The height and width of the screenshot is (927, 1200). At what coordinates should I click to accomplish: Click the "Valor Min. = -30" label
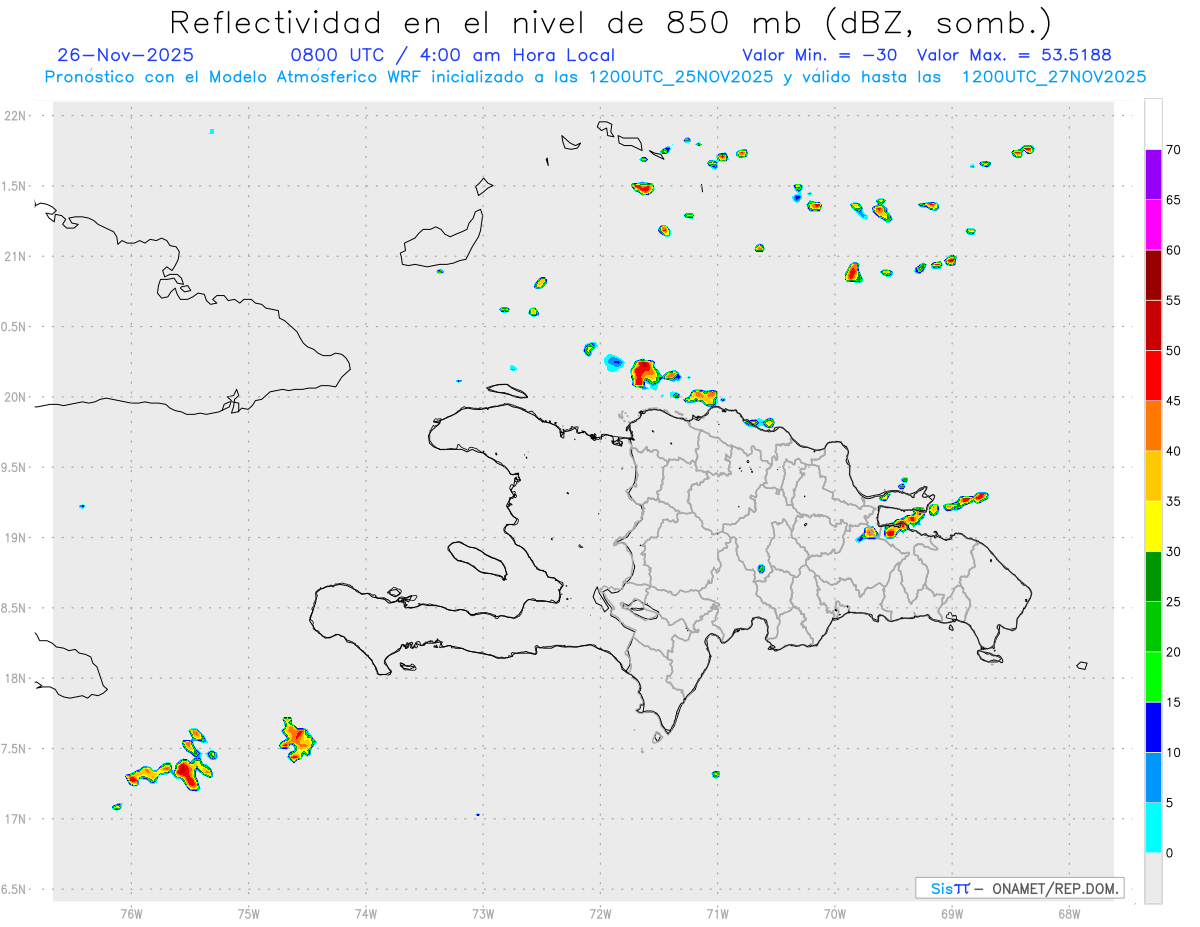point(820,56)
